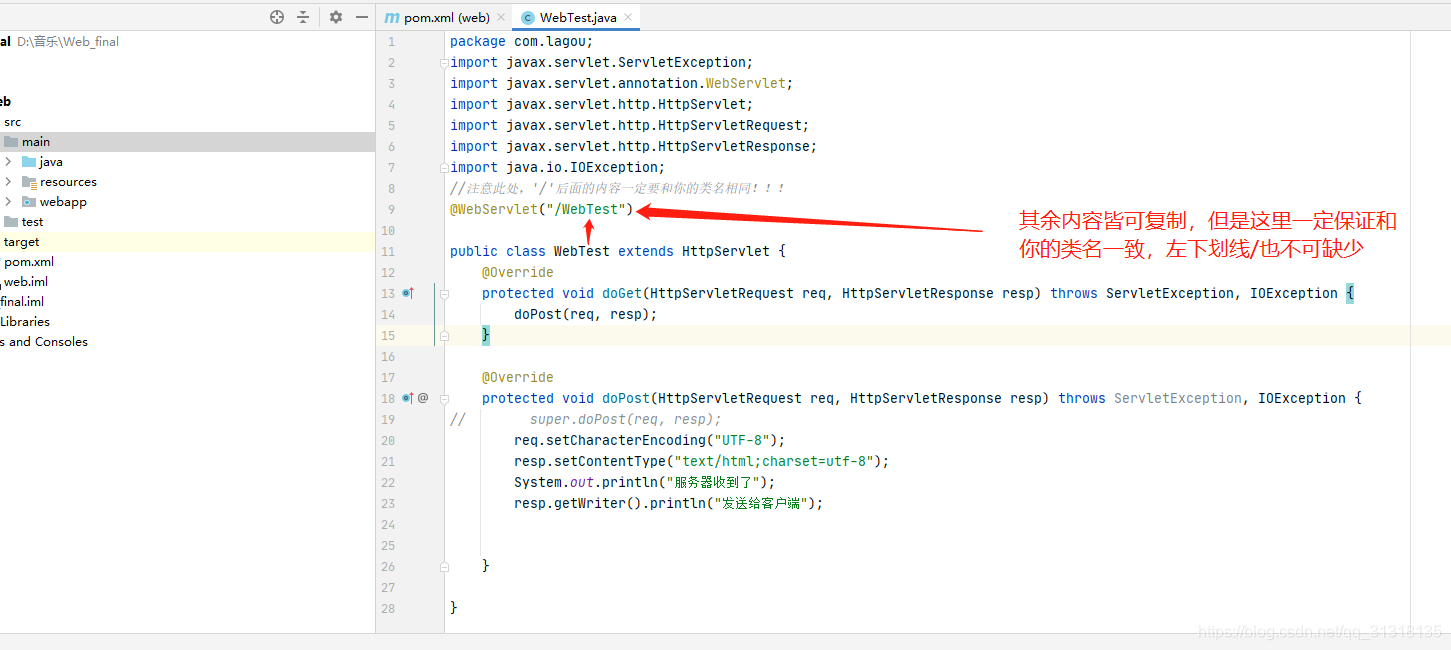The width and height of the screenshot is (1451, 650).
Task: Toggle the import block fold on line 2
Action: click(444, 63)
